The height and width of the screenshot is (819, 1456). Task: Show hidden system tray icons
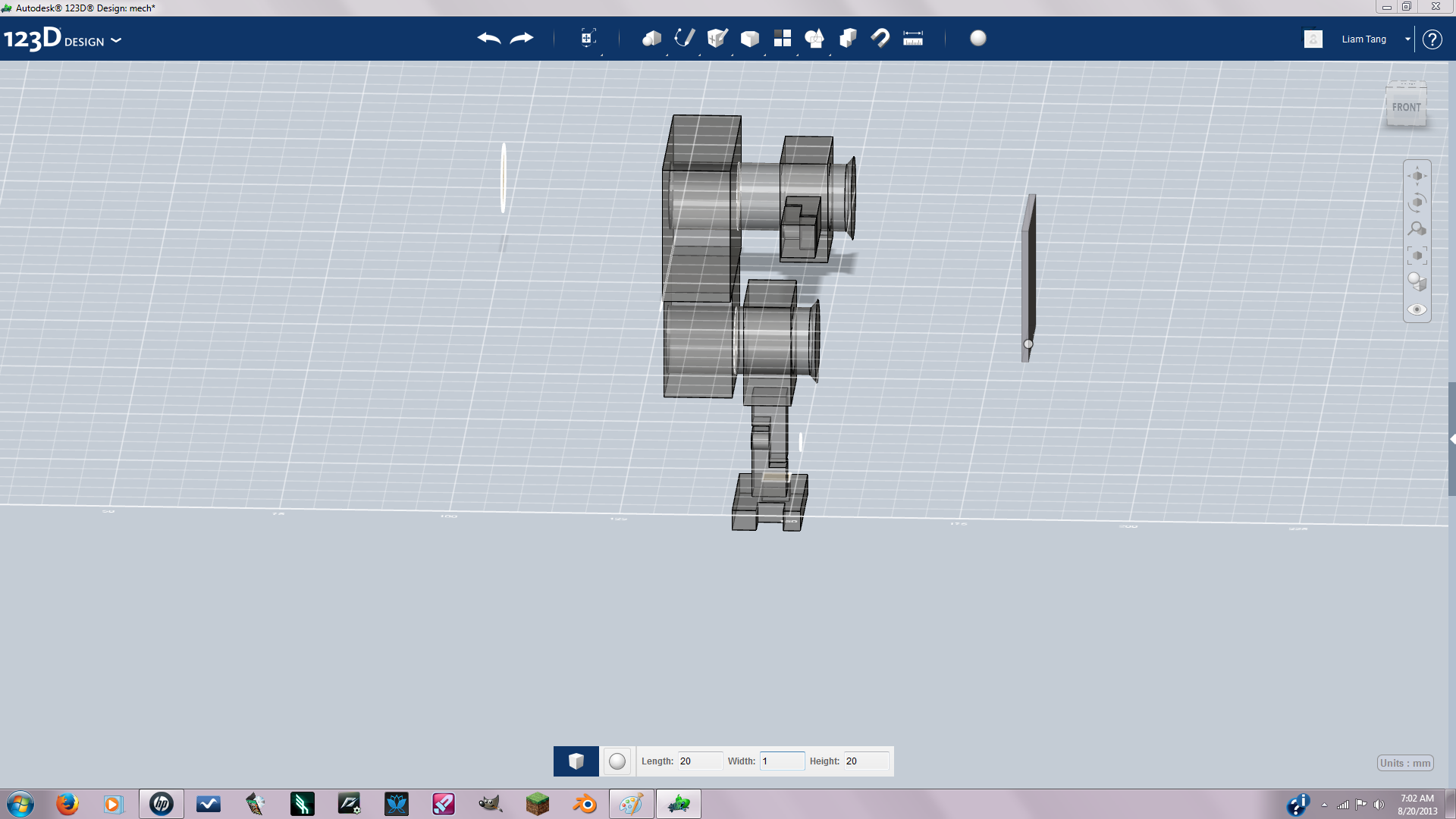tap(1324, 805)
